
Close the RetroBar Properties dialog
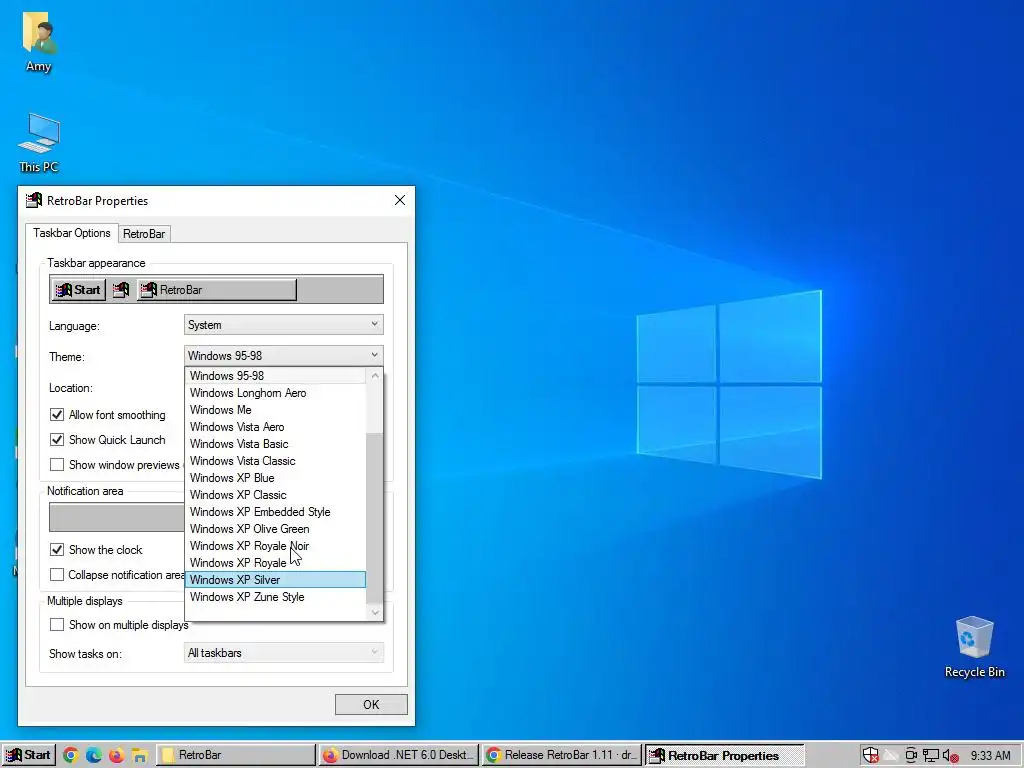(400, 200)
